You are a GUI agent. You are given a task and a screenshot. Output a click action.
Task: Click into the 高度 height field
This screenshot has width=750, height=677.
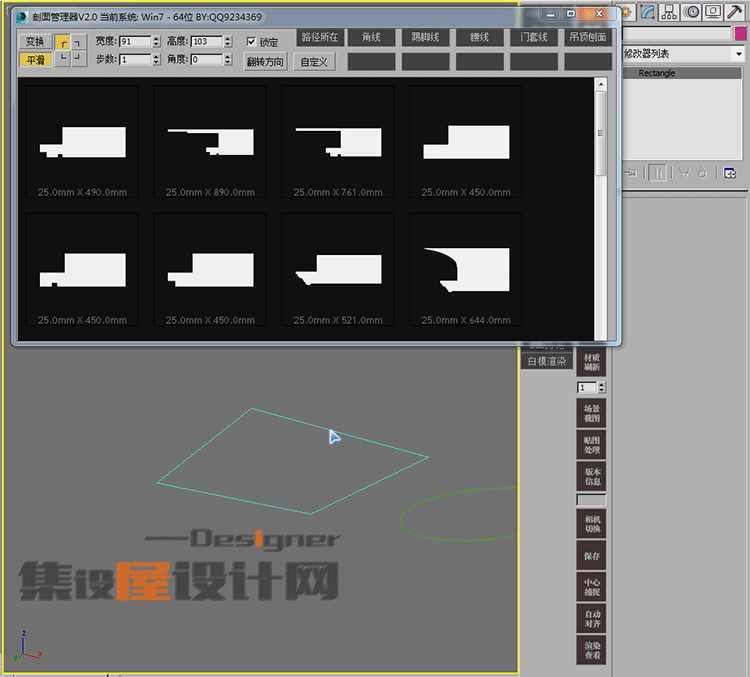[x=207, y=42]
